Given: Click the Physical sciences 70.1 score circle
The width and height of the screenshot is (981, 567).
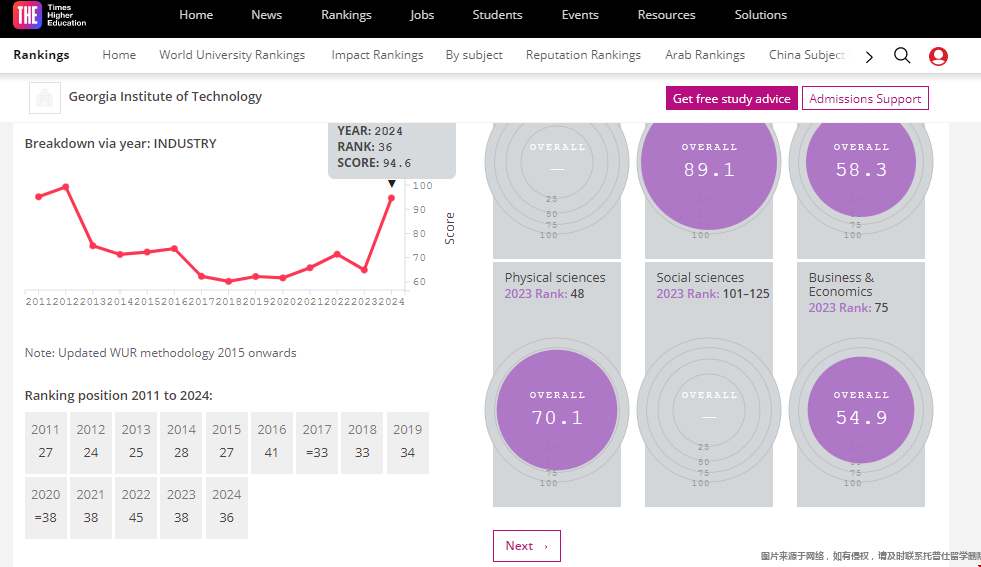Looking at the screenshot, I should [x=556, y=410].
